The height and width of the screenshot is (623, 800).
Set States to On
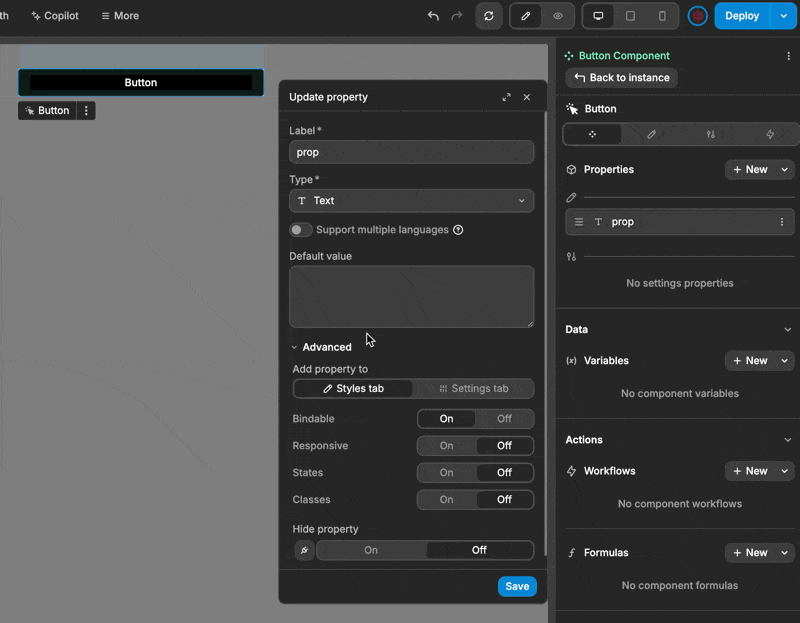(x=446, y=472)
